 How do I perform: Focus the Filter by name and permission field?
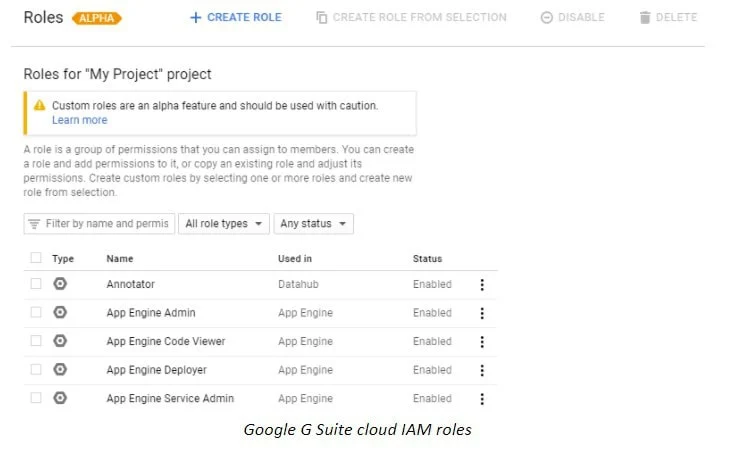tap(99, 224)
